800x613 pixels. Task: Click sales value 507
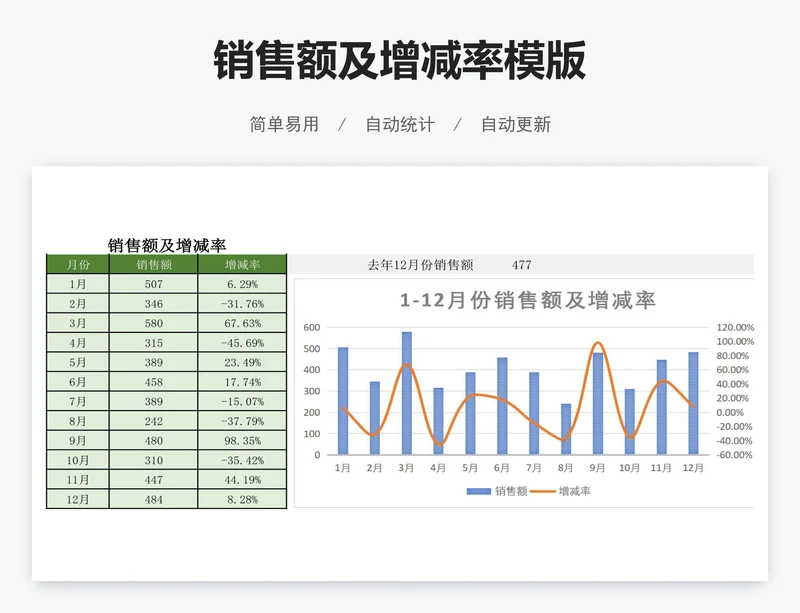pos(154,284)
